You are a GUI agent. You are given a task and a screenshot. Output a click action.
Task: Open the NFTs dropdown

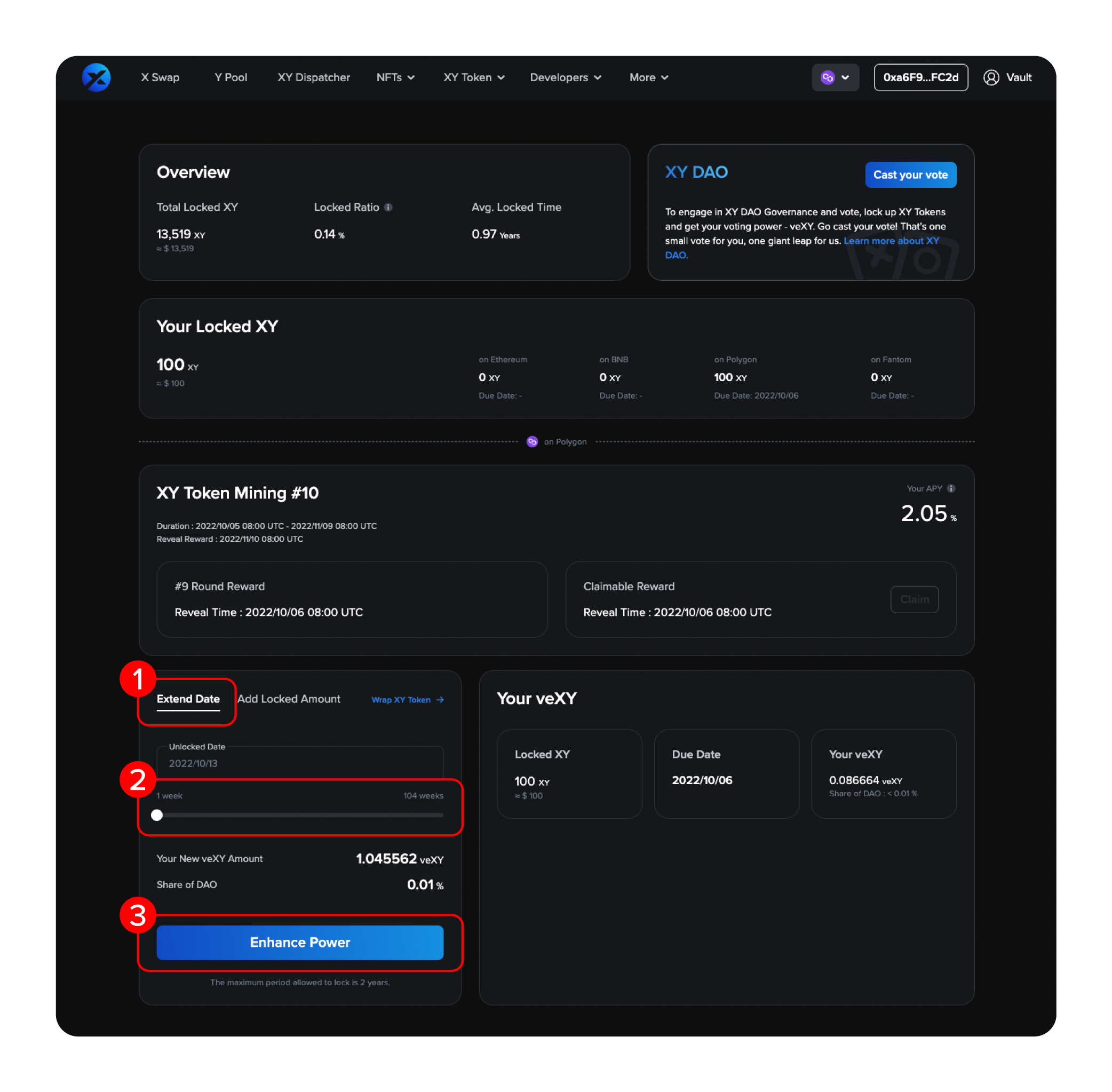395,77
